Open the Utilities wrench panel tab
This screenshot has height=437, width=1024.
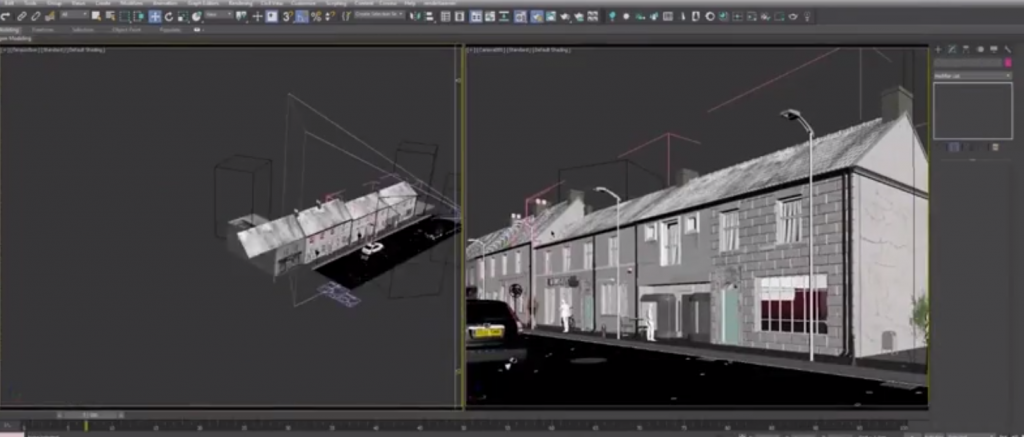pyautogui.click(x=1006, y=49)
